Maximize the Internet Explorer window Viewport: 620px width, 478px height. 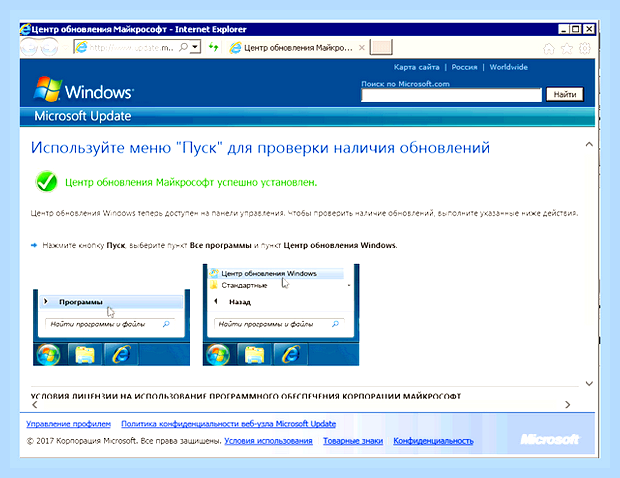click(x=576, y=29)
